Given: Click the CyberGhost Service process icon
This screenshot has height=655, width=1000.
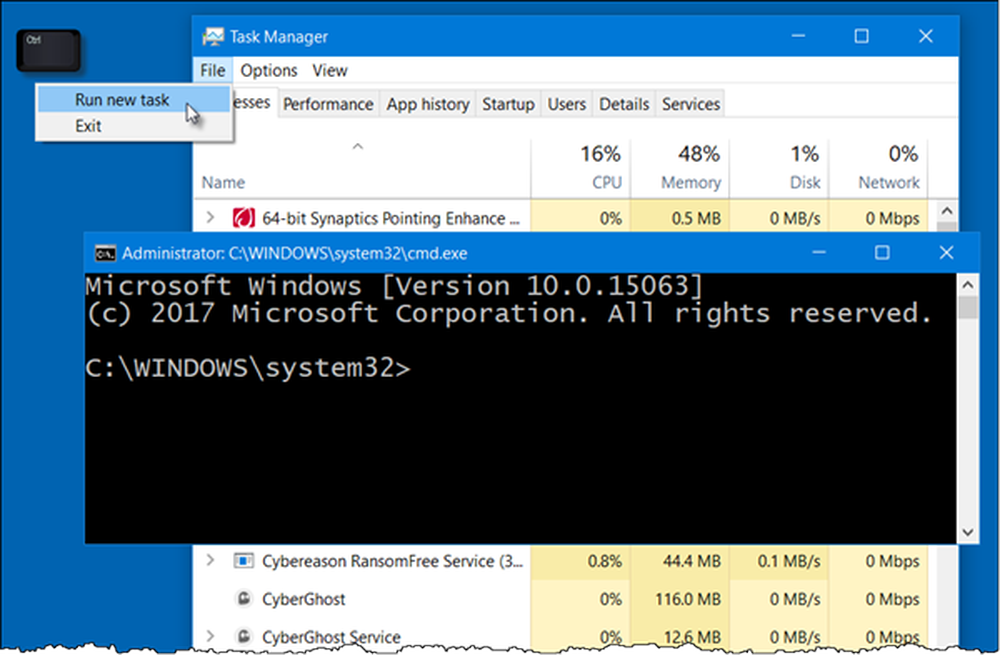Looking at the screenshot, I should pyautogui.click(x=242, y=636).
